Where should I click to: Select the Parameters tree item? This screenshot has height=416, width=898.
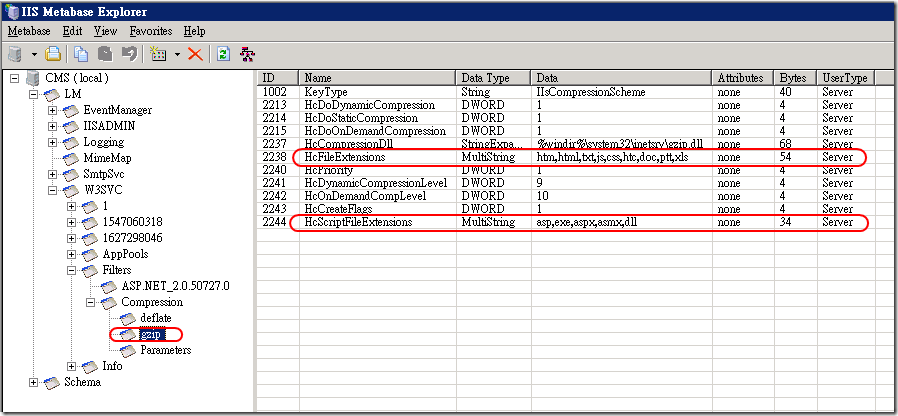coord(166,350)
